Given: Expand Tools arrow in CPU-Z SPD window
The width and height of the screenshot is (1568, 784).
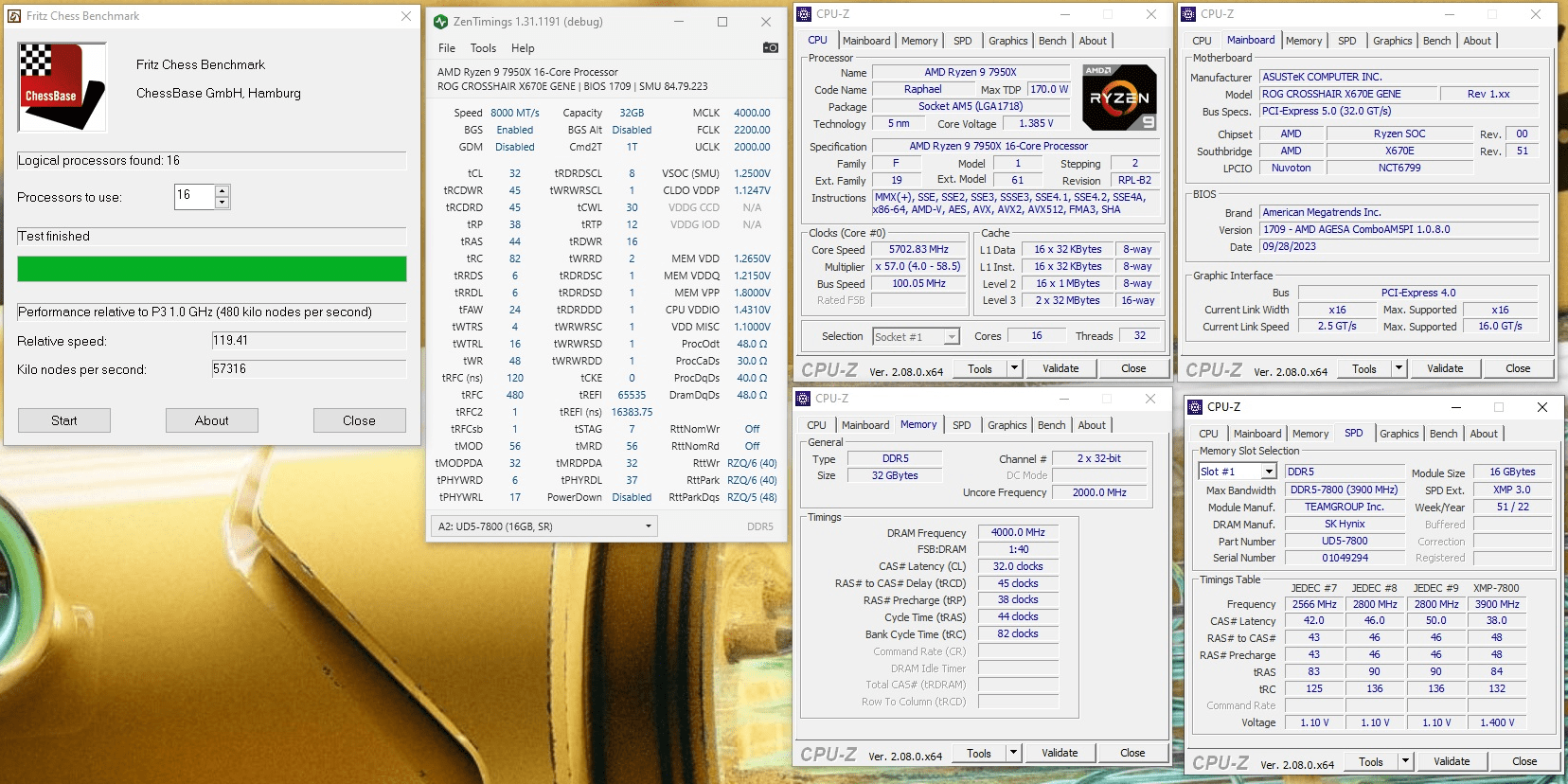Looking at the screenshot, I should click(x=1406, y=761).
